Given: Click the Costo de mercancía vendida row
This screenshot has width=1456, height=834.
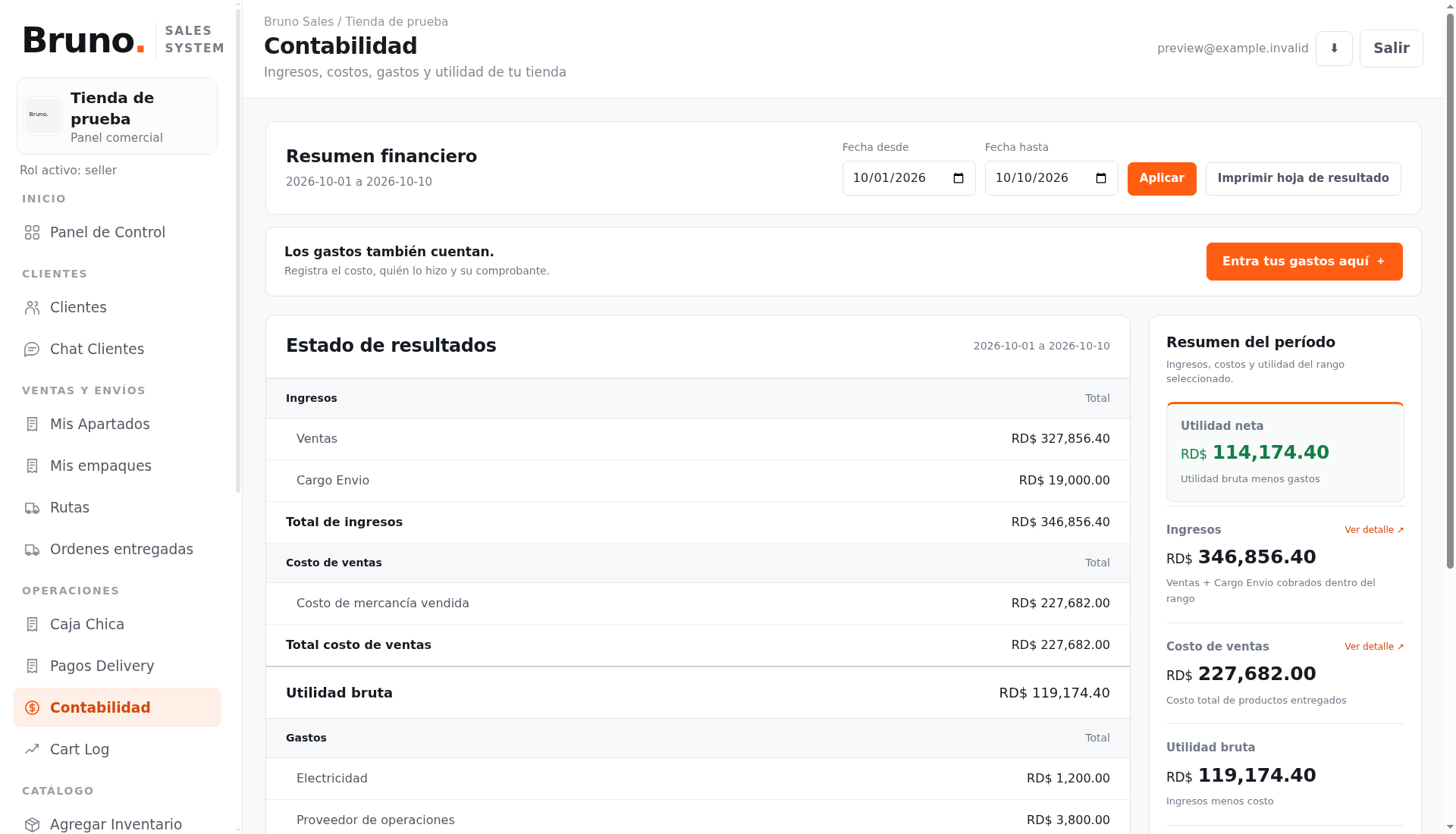Looking at the screenshot, I should pos(698,604).
